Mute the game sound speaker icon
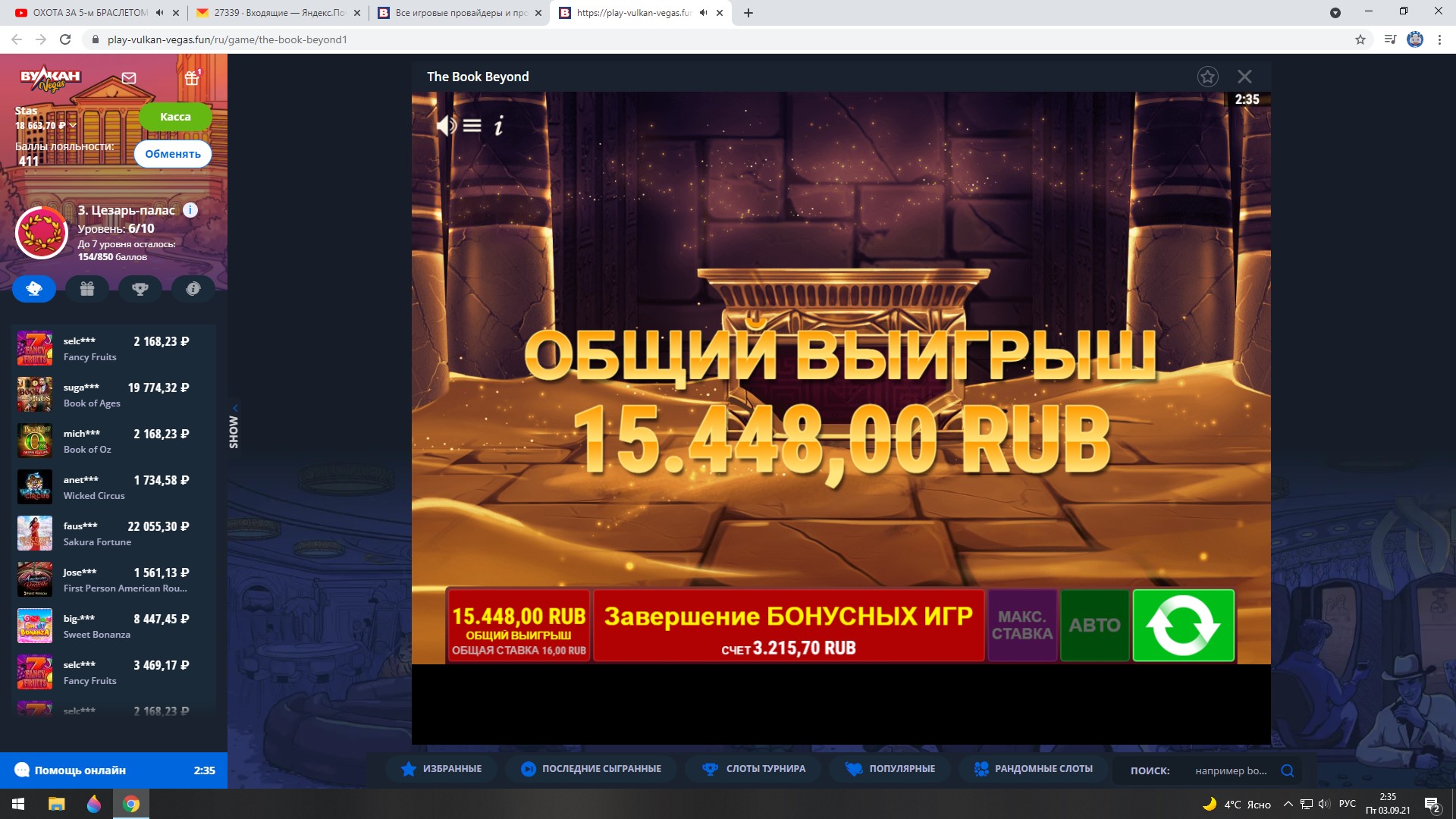The width and height of the screenshot is (1456, 819). [x=446, y=125]
